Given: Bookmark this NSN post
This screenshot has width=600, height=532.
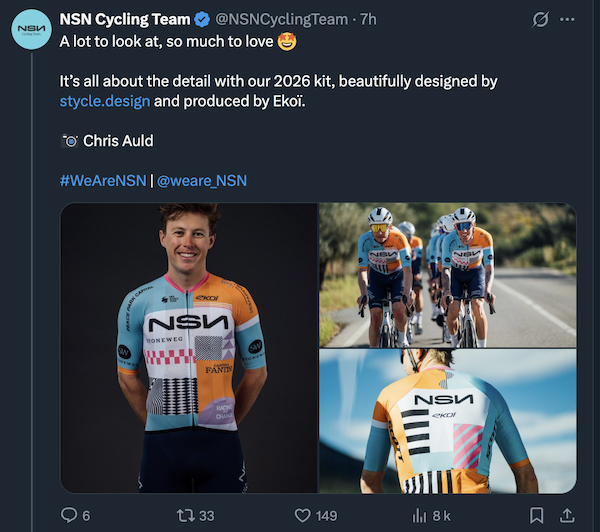Looking at the screenshot, I should (x=537, y=515).
